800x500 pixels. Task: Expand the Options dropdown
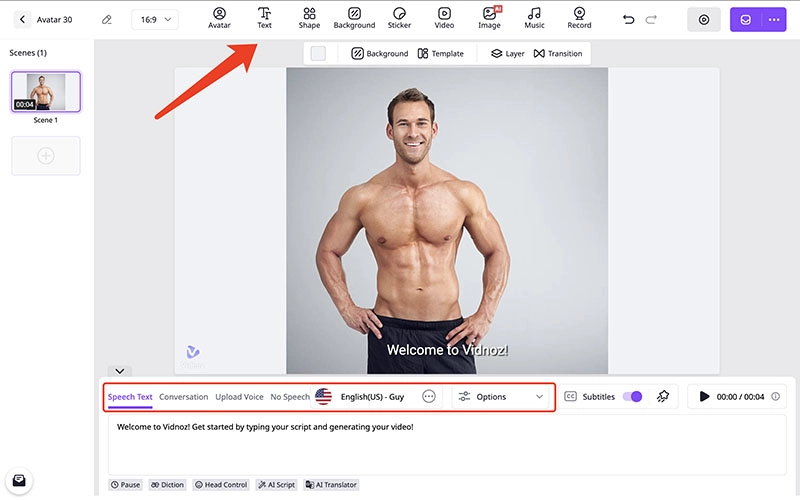(x=500, y=397)
